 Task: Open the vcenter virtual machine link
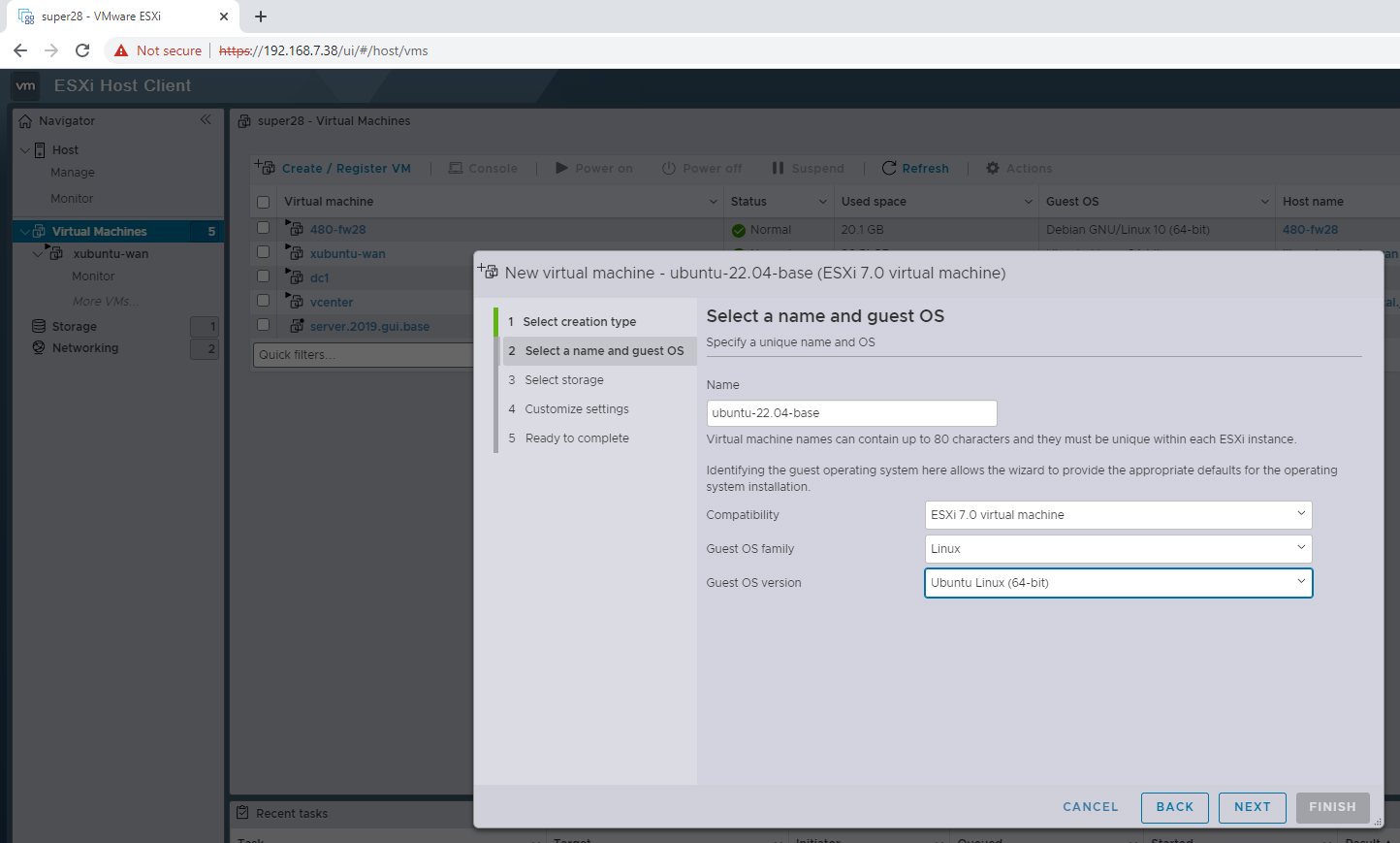tap(332, 303)
